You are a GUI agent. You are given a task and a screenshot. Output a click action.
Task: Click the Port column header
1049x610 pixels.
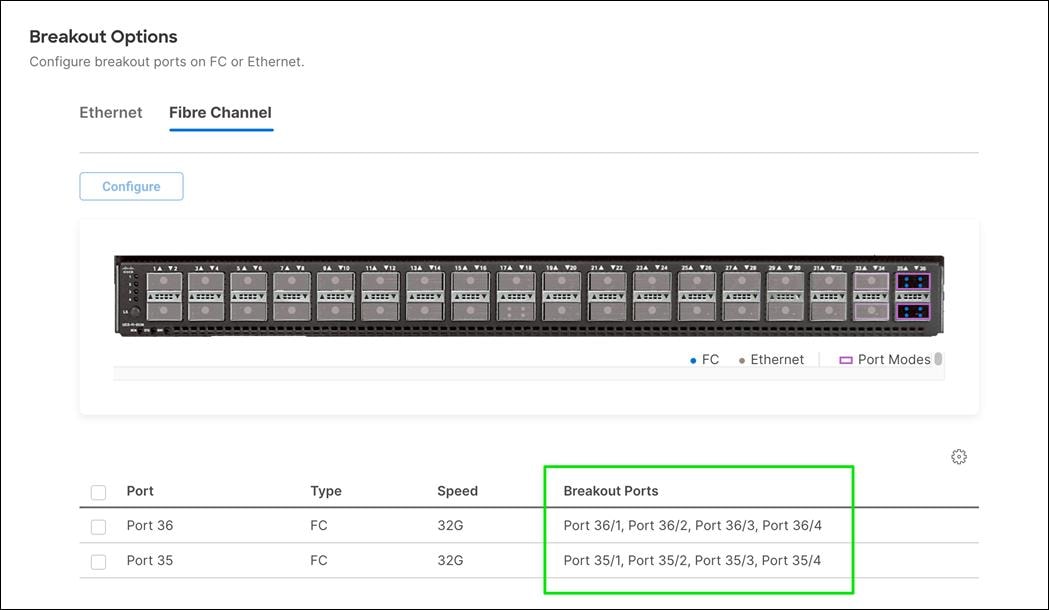pyautogui.click(x=139, y=491)
